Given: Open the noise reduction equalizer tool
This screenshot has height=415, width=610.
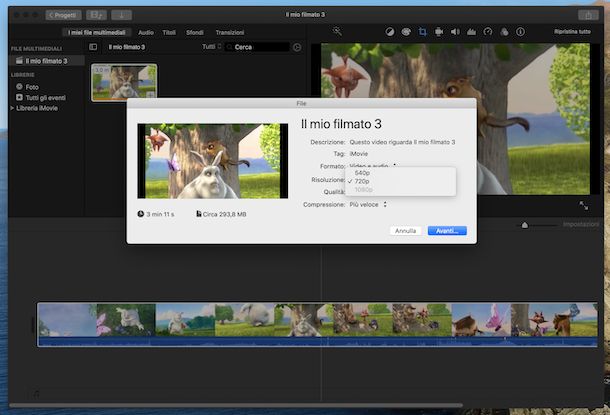Looking at the screenshot, I should click(x=472, y=32).
